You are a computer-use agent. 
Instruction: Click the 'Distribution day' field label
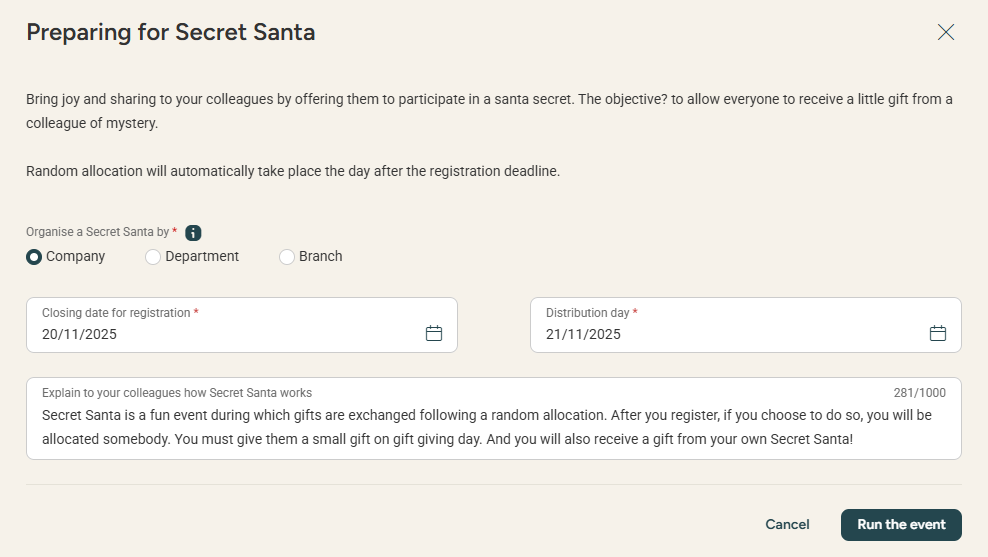tap(588, 313)
